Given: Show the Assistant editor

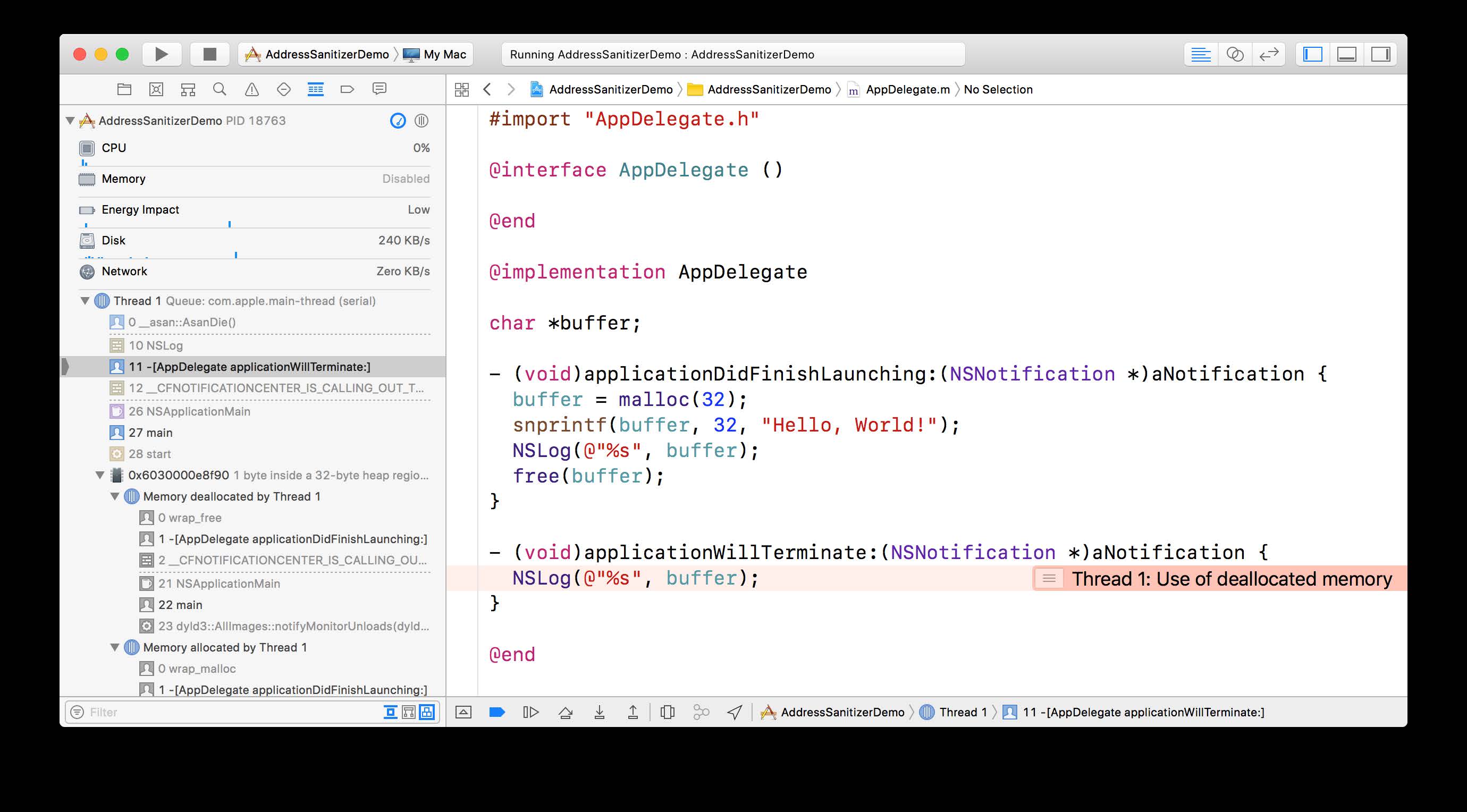Looking at the screenshot, I should (1235, 55).
